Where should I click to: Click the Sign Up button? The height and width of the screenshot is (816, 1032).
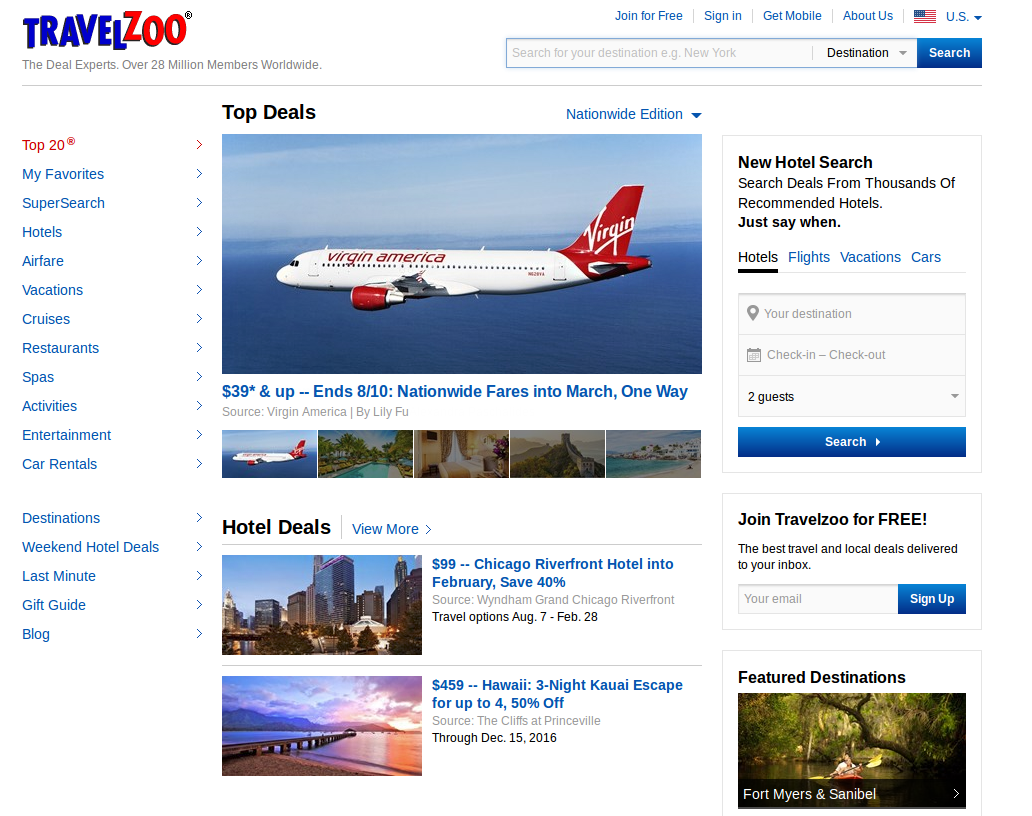click(x=931, y=599)
